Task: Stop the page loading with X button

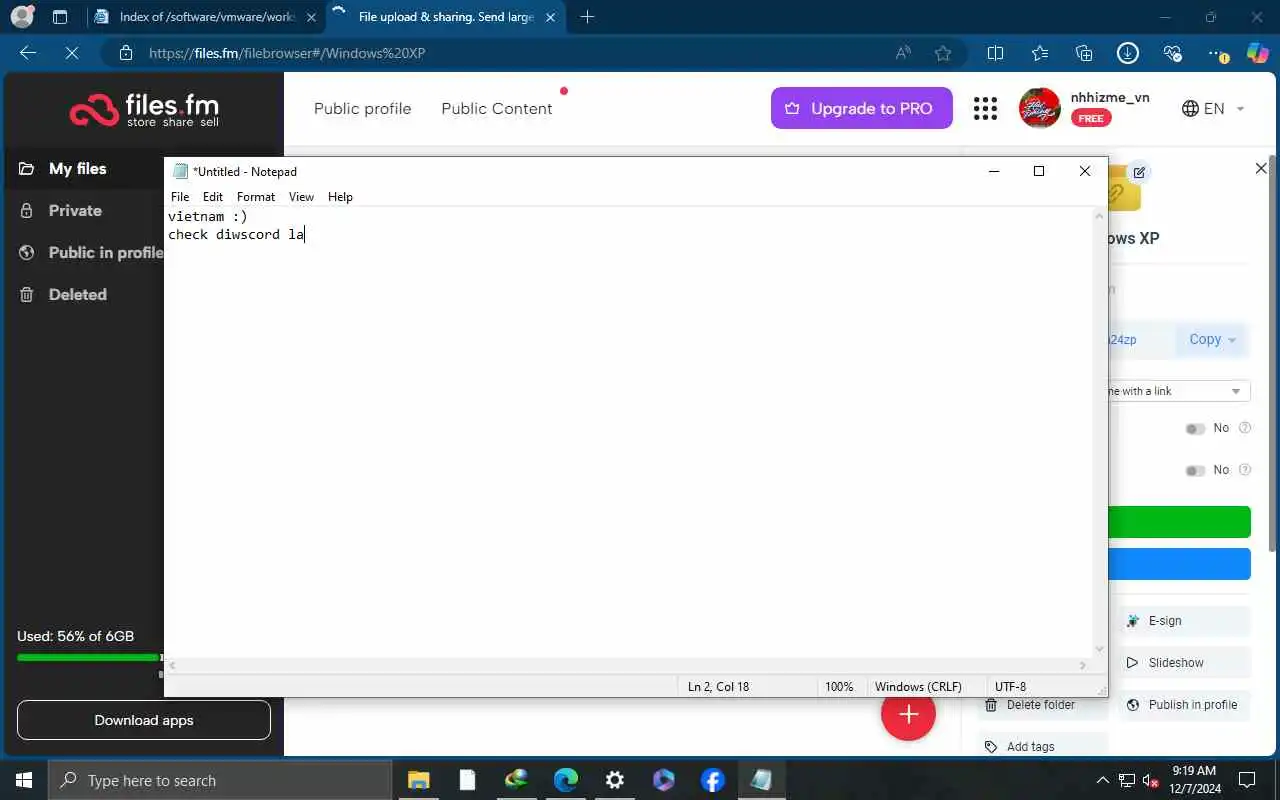Action: tap(72, 53)
